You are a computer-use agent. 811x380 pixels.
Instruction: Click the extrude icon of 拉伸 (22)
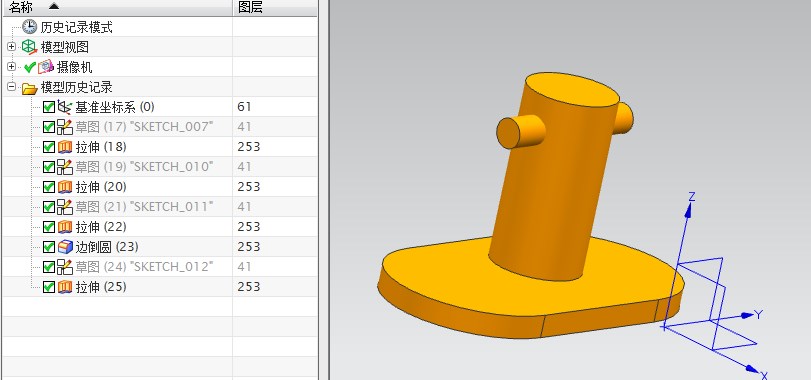(65, 227)
